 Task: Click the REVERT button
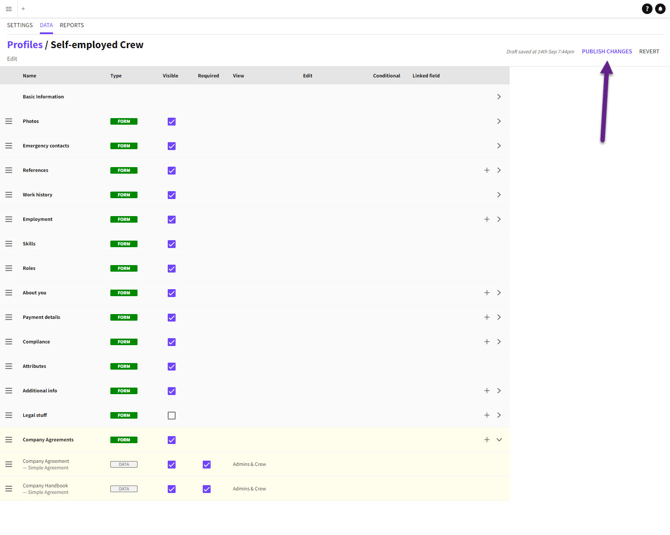[x=649, y=51]
